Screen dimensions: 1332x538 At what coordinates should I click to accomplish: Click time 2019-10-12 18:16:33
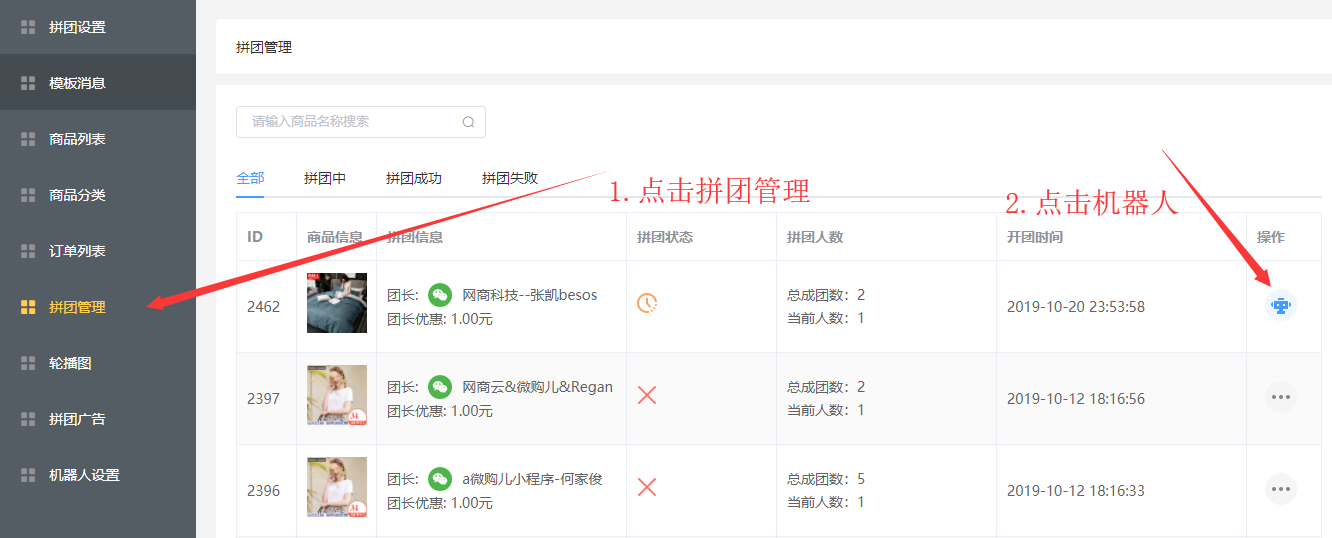click(x=1076, y=491)
